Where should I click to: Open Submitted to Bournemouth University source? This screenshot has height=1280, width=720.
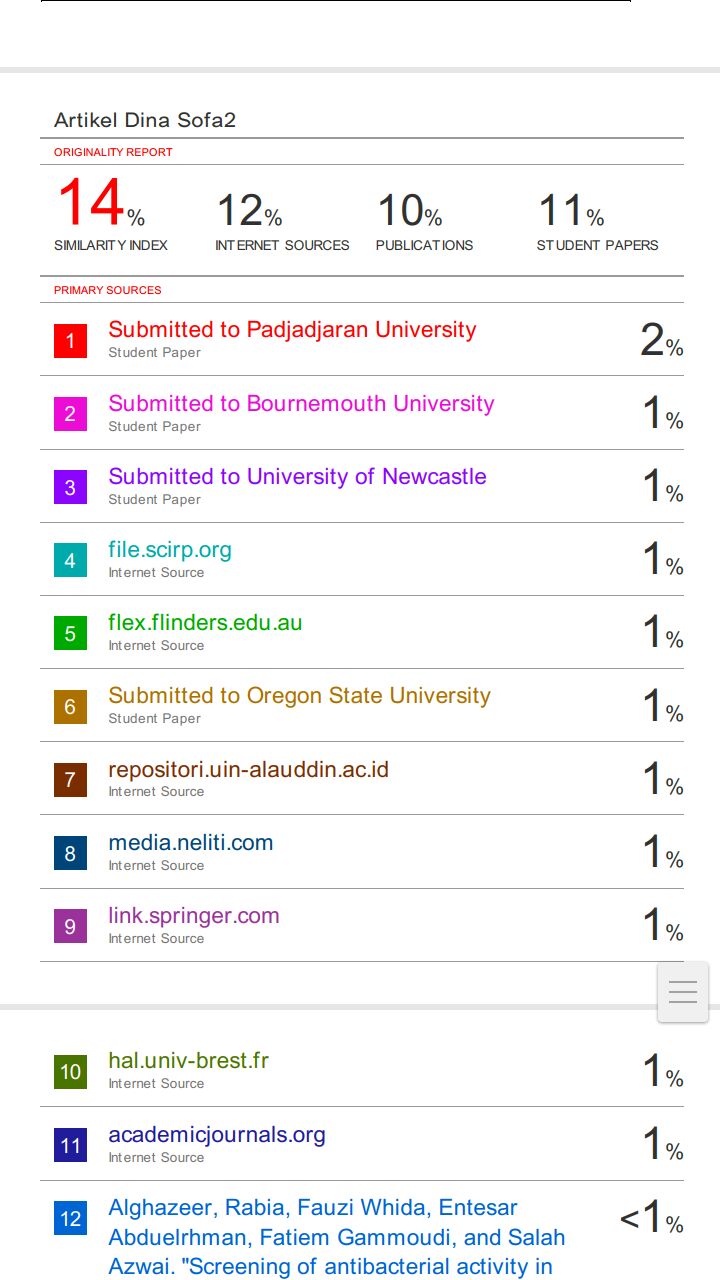(x=301, y=403)
